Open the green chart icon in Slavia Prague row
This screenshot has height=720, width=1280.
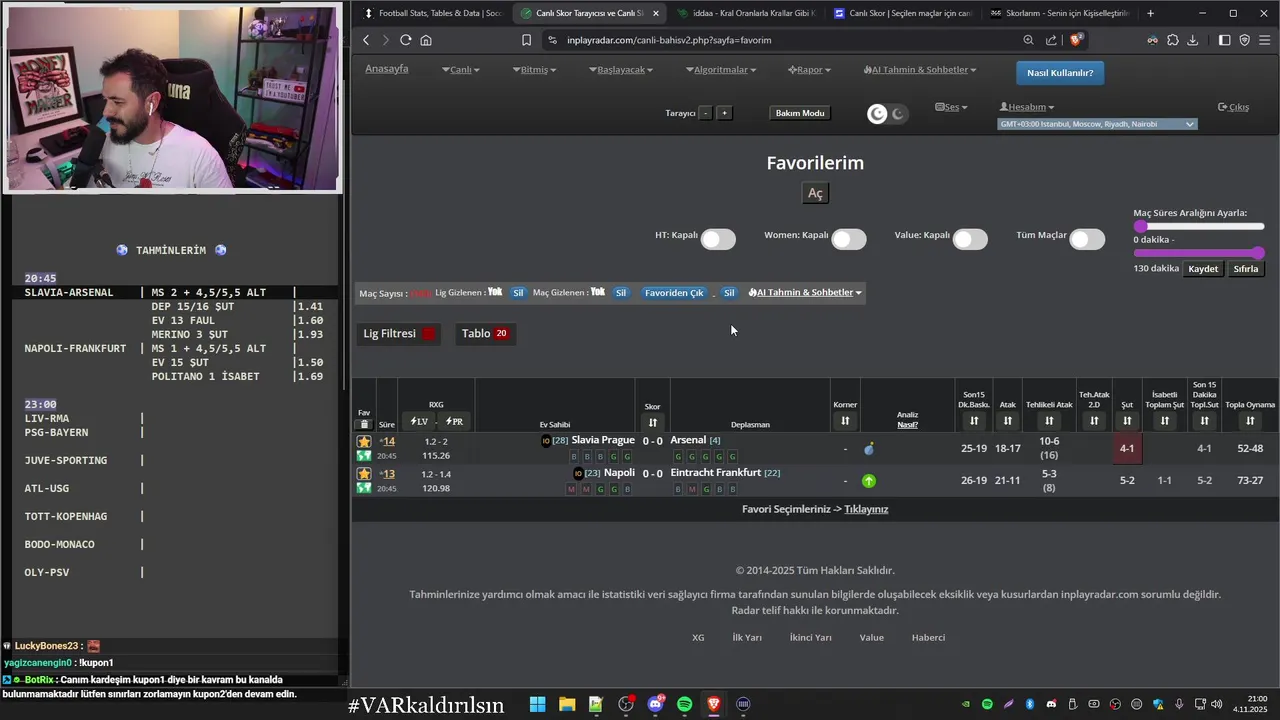[x=364, y=456]
